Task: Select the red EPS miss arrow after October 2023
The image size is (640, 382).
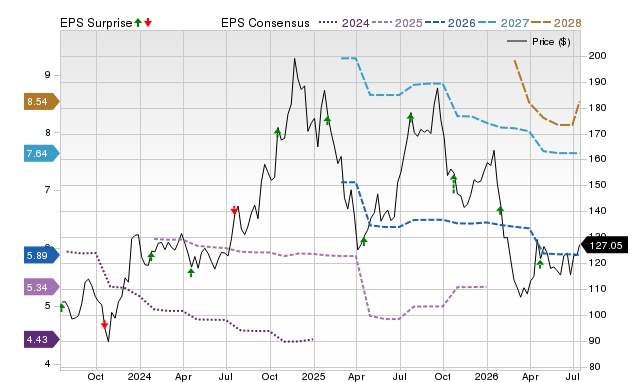Action: pos(104,324)
